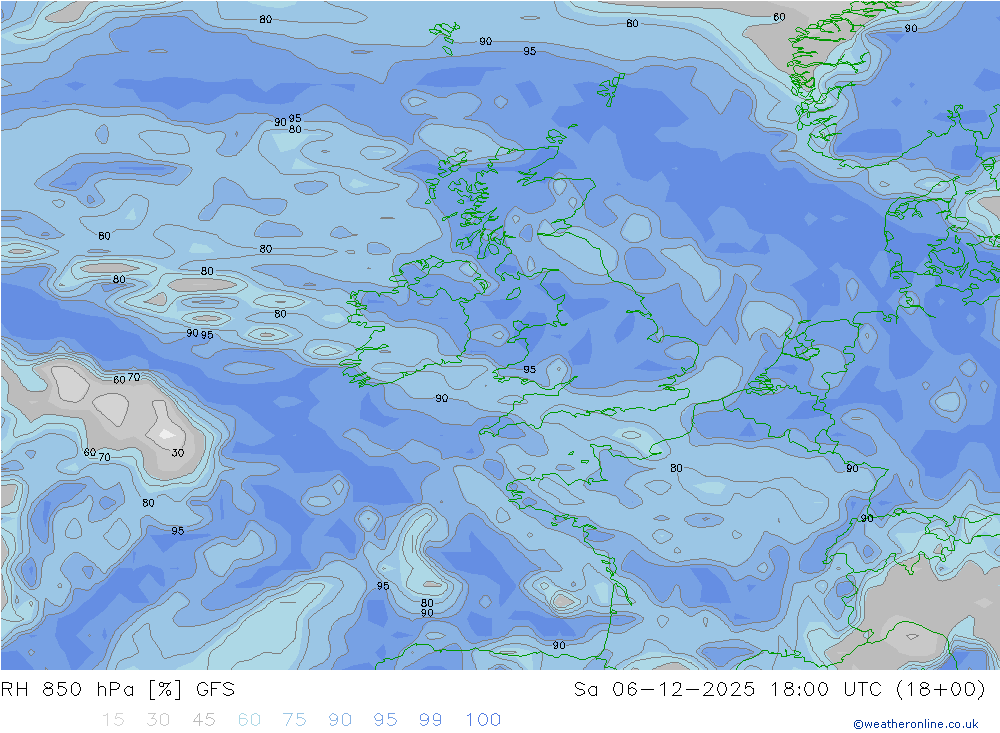1000x733 pixels.
Task: Select the legend value 45
Action: pos(203,720)
